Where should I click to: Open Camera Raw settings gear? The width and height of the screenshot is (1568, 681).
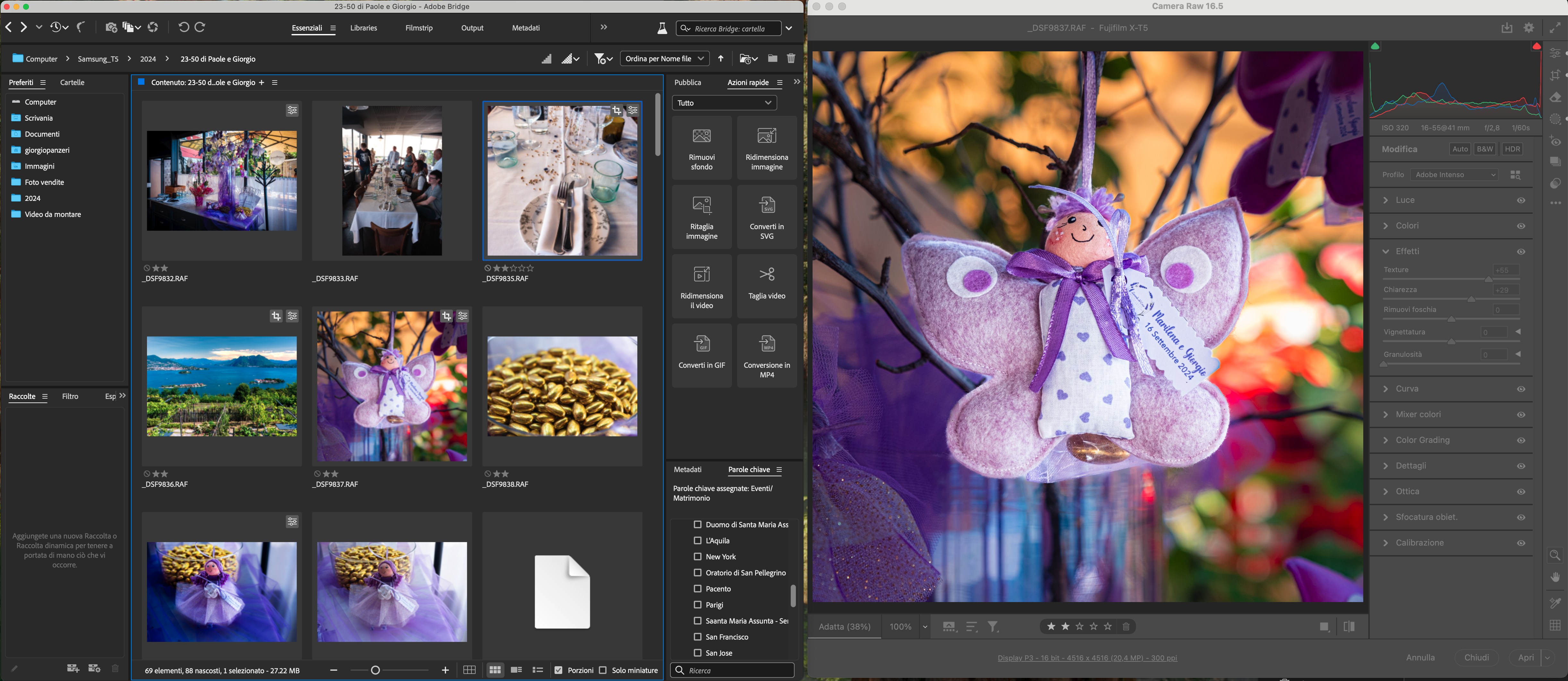point(1529,28)
